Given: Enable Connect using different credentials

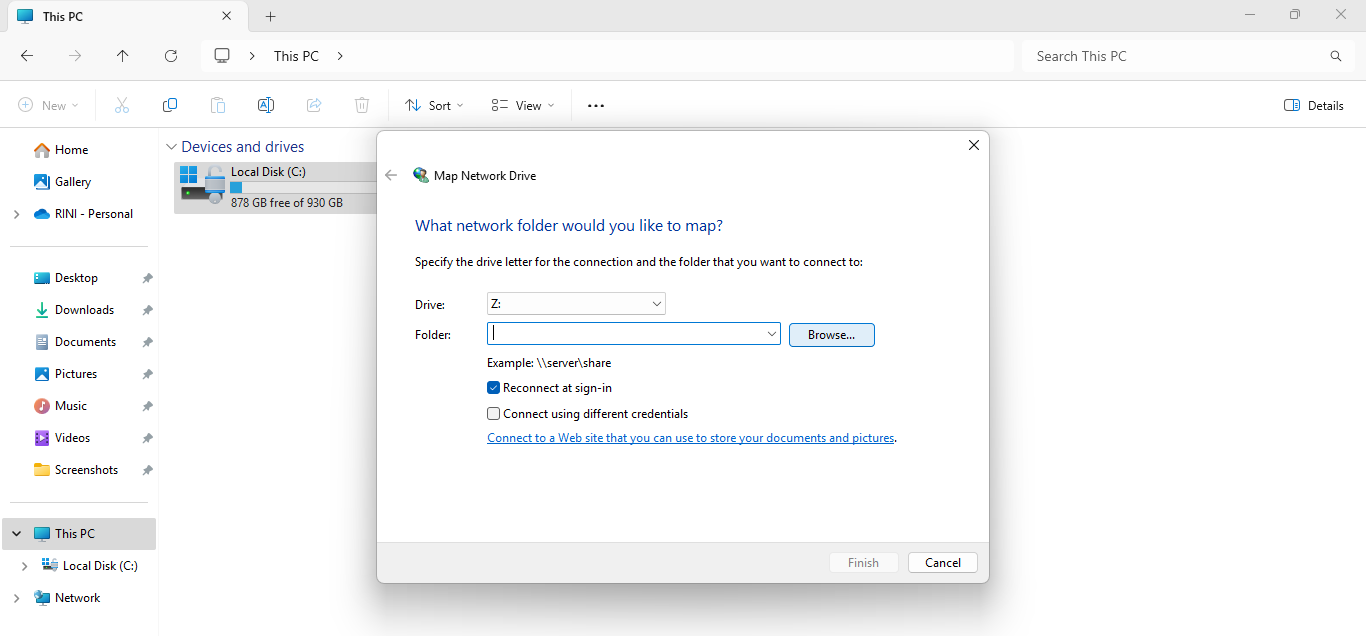Looking at the screenshot, I should click(x=493, y=414).
